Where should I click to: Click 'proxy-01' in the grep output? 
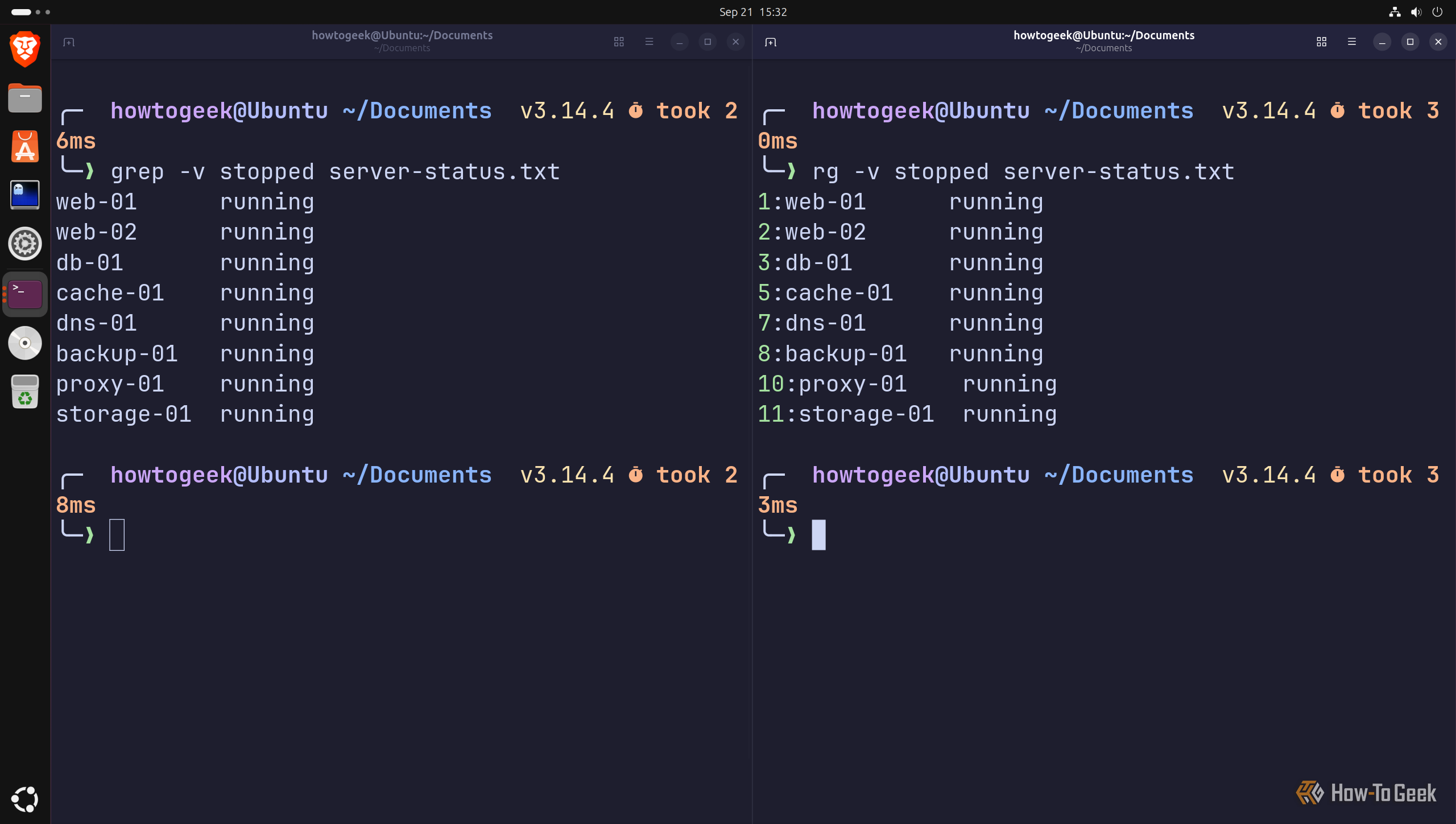(110, 384)
